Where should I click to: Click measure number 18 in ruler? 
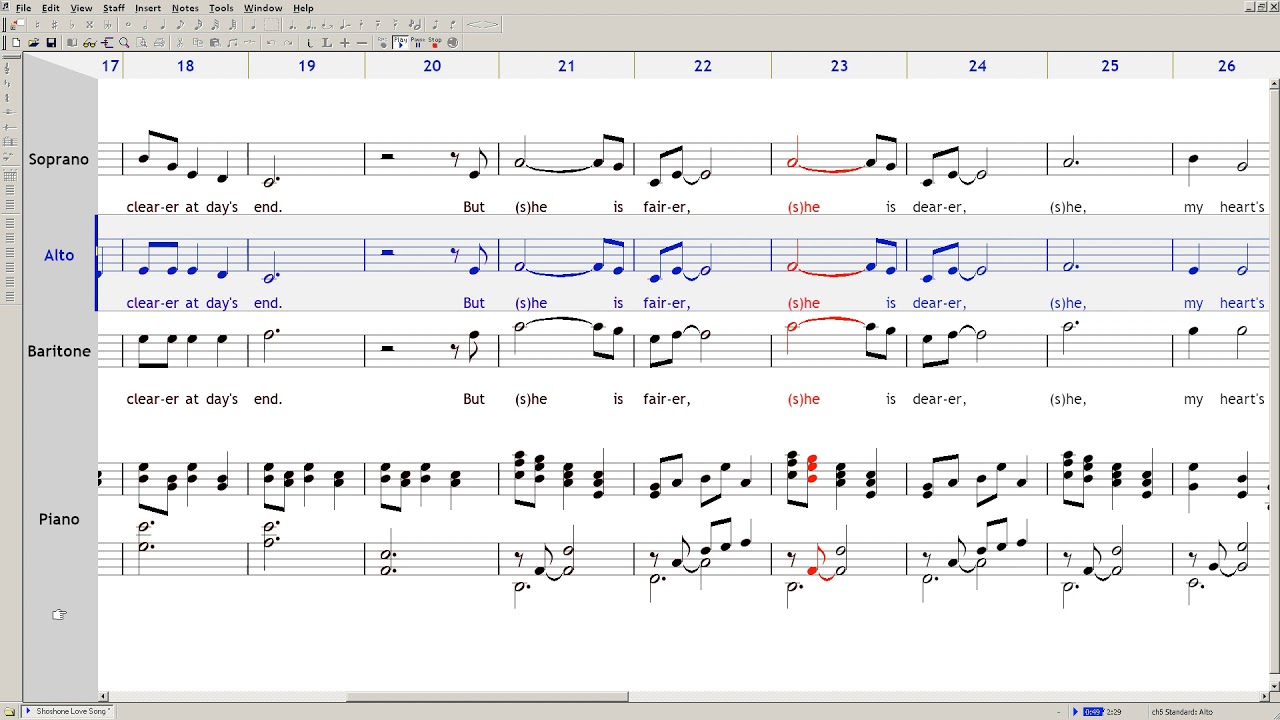(185, 66)
